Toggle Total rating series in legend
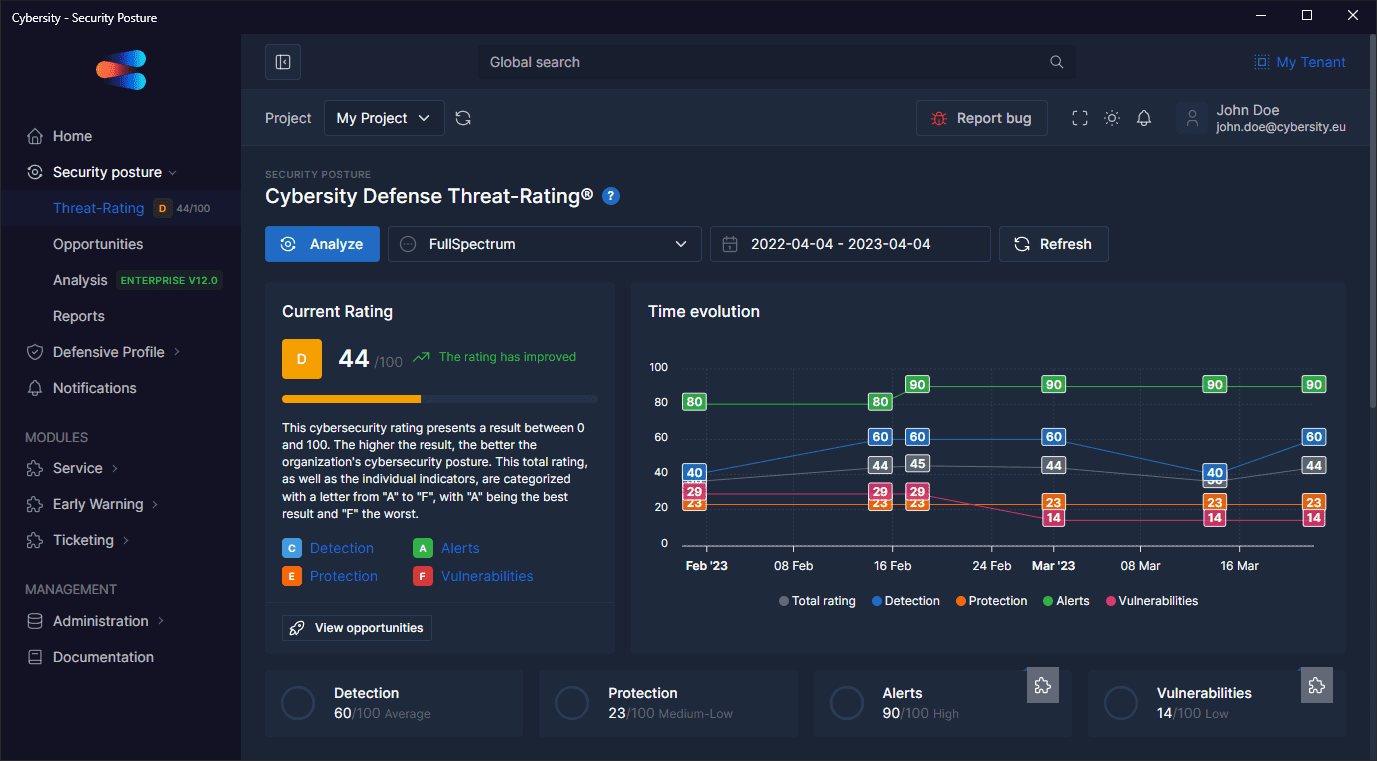 click(817, 601)
